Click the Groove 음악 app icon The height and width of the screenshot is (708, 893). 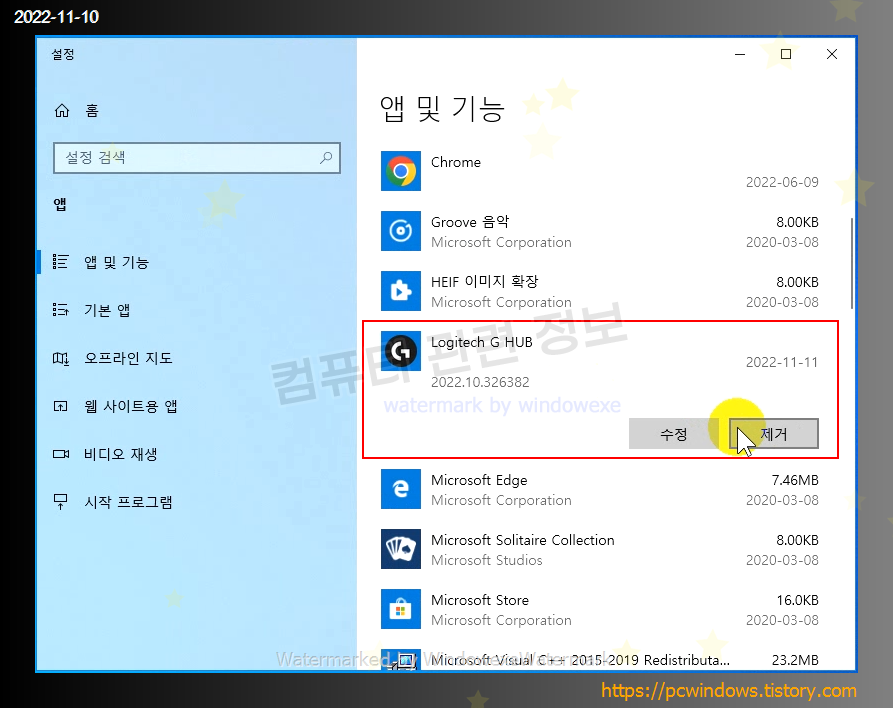401,231
